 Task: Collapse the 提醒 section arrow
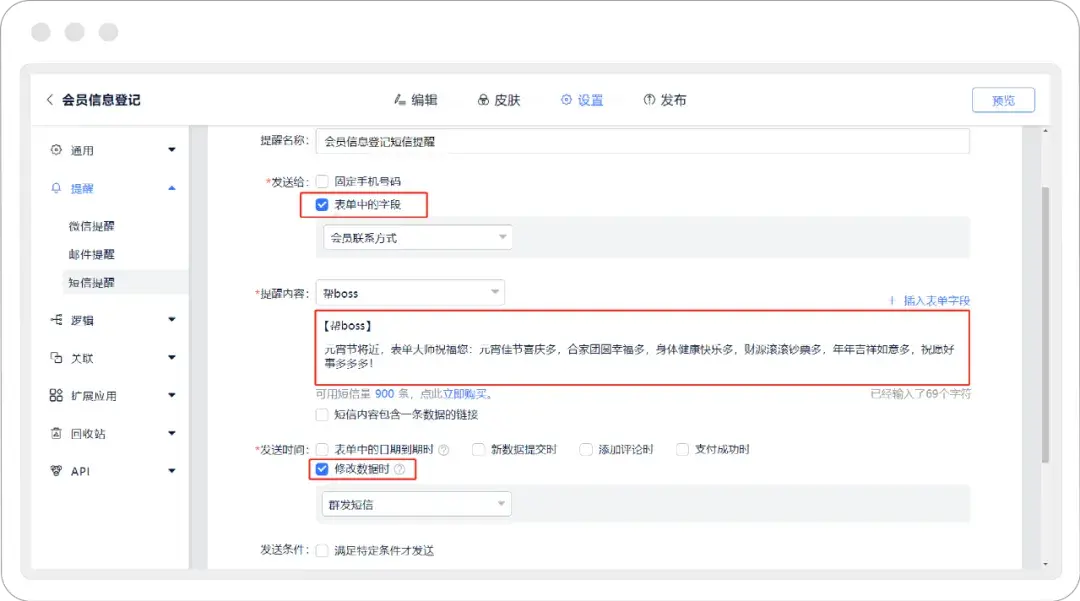172,188
